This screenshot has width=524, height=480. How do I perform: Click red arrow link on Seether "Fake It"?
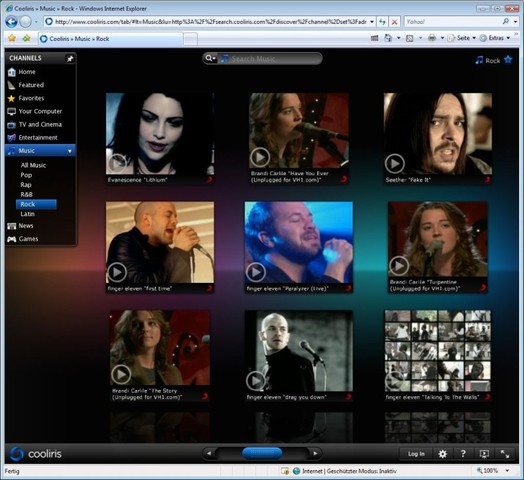[488, 180]
